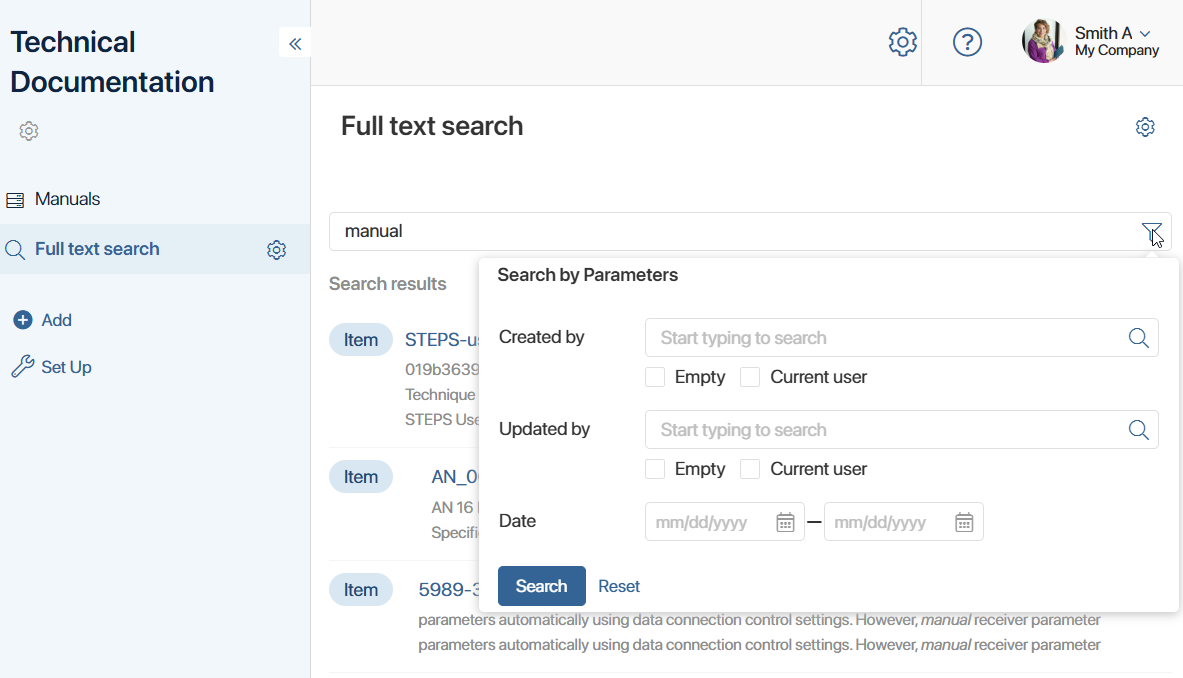Open the first date calendar picker
Image resolution: width=1183 pixels, height=678 pixels.
(x=785, y=521)
